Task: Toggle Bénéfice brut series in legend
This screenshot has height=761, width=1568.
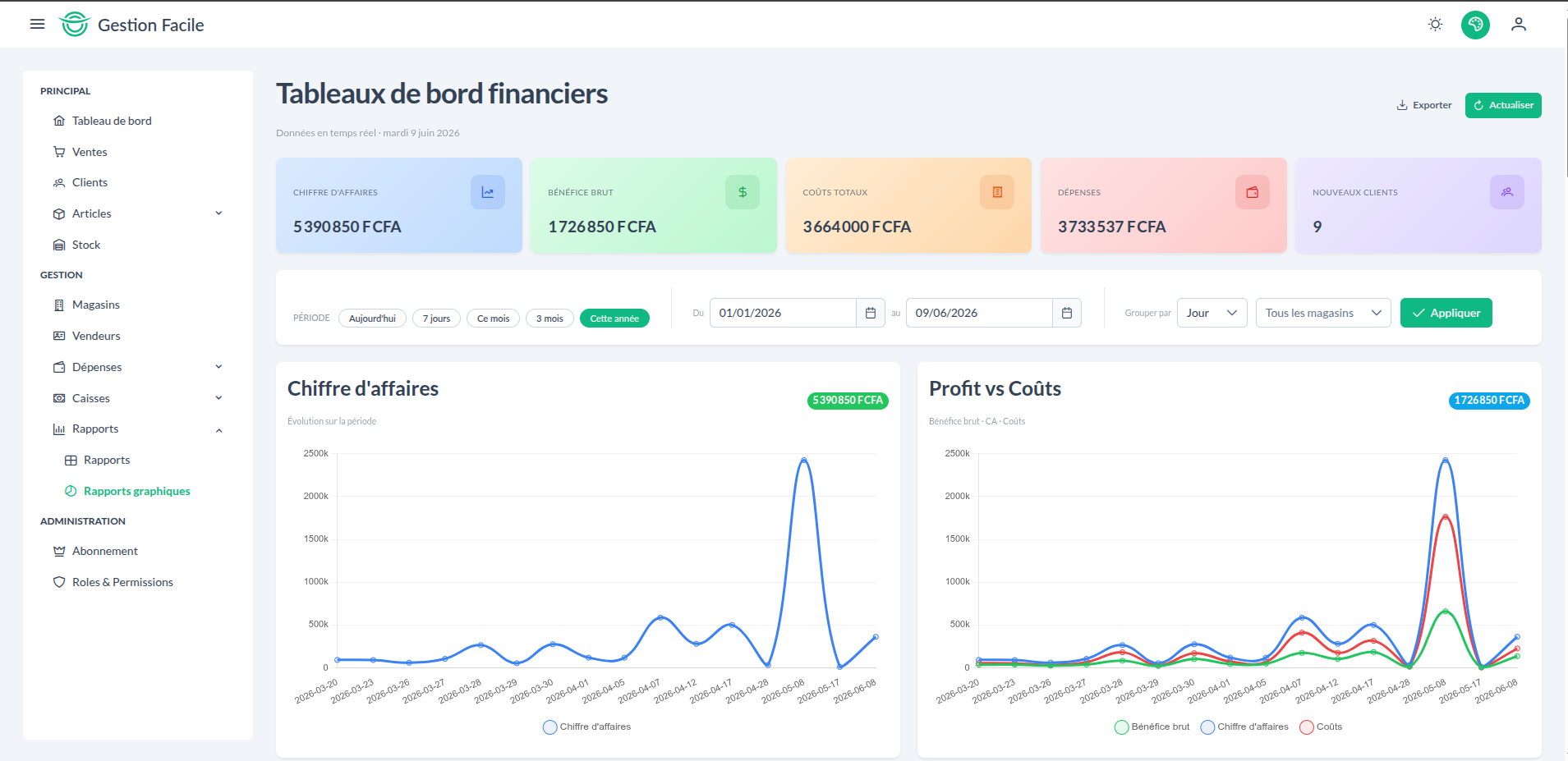Action: [1152, 727]
